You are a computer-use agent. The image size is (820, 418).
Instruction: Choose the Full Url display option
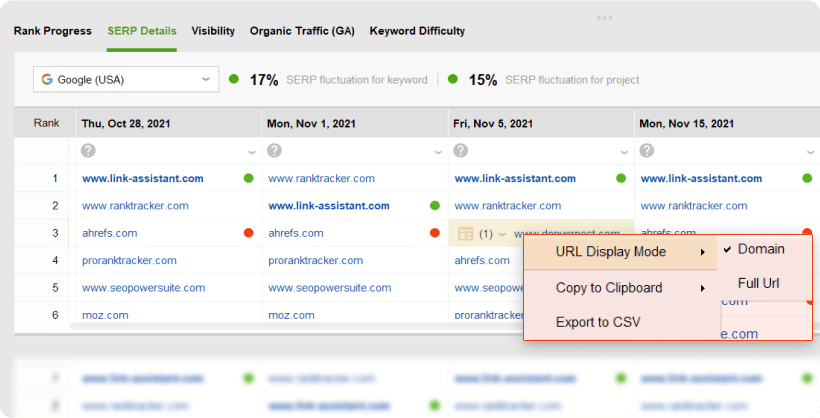click(758, 283)
